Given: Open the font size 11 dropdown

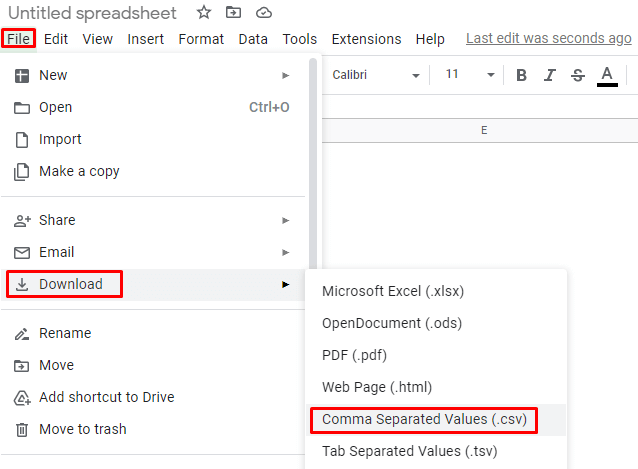Looking at the screenshot, I should pos(470,75).
